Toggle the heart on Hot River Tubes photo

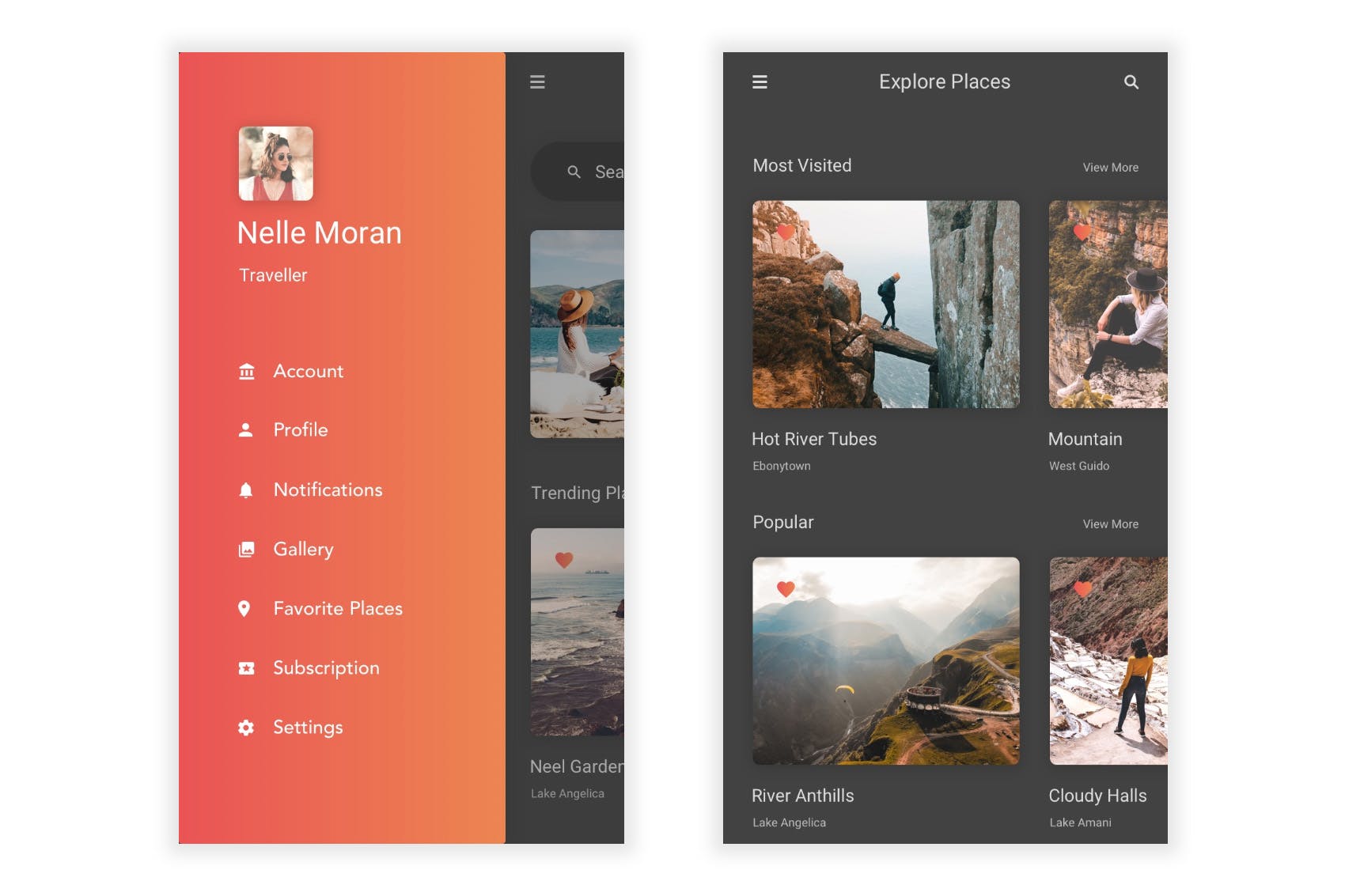click(x=786, y=233)
